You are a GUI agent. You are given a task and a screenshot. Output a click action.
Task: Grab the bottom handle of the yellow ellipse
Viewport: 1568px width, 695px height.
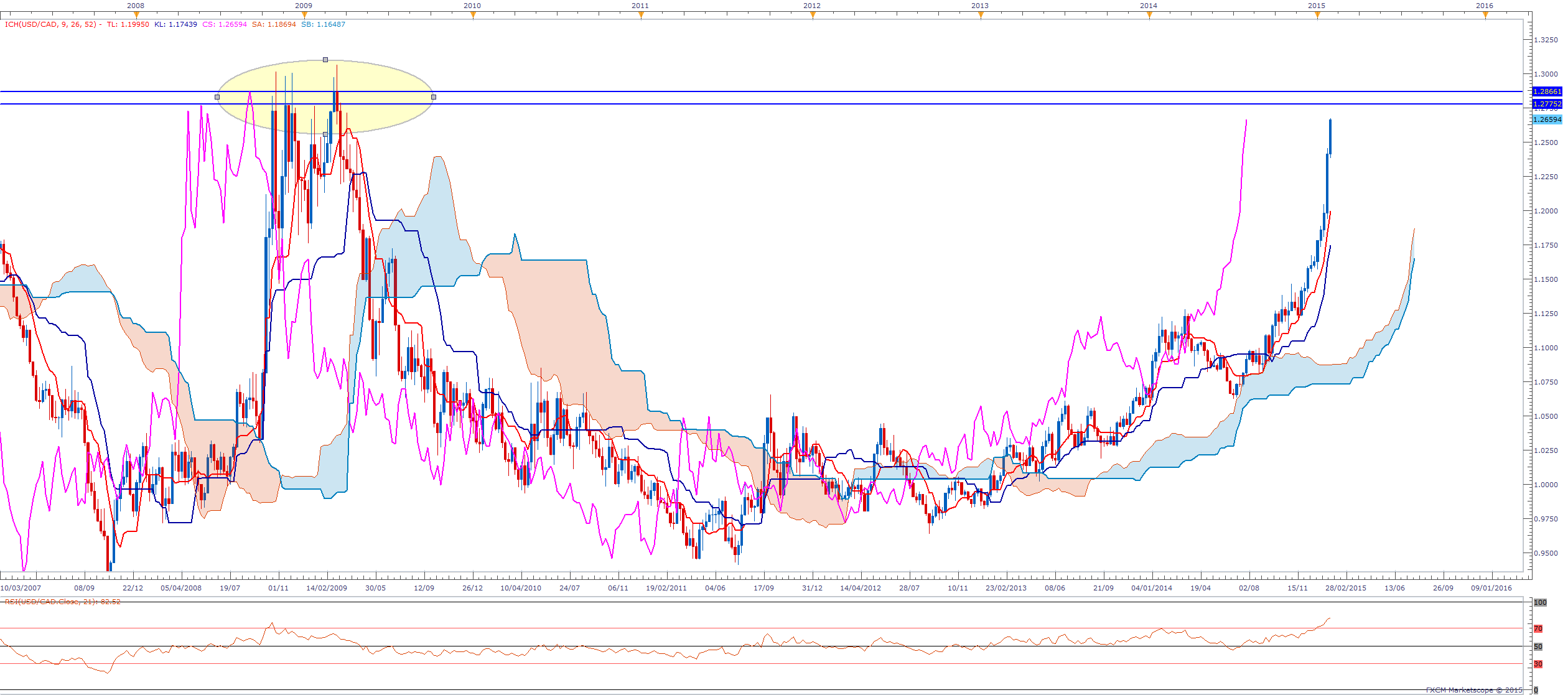click(325, 134)
